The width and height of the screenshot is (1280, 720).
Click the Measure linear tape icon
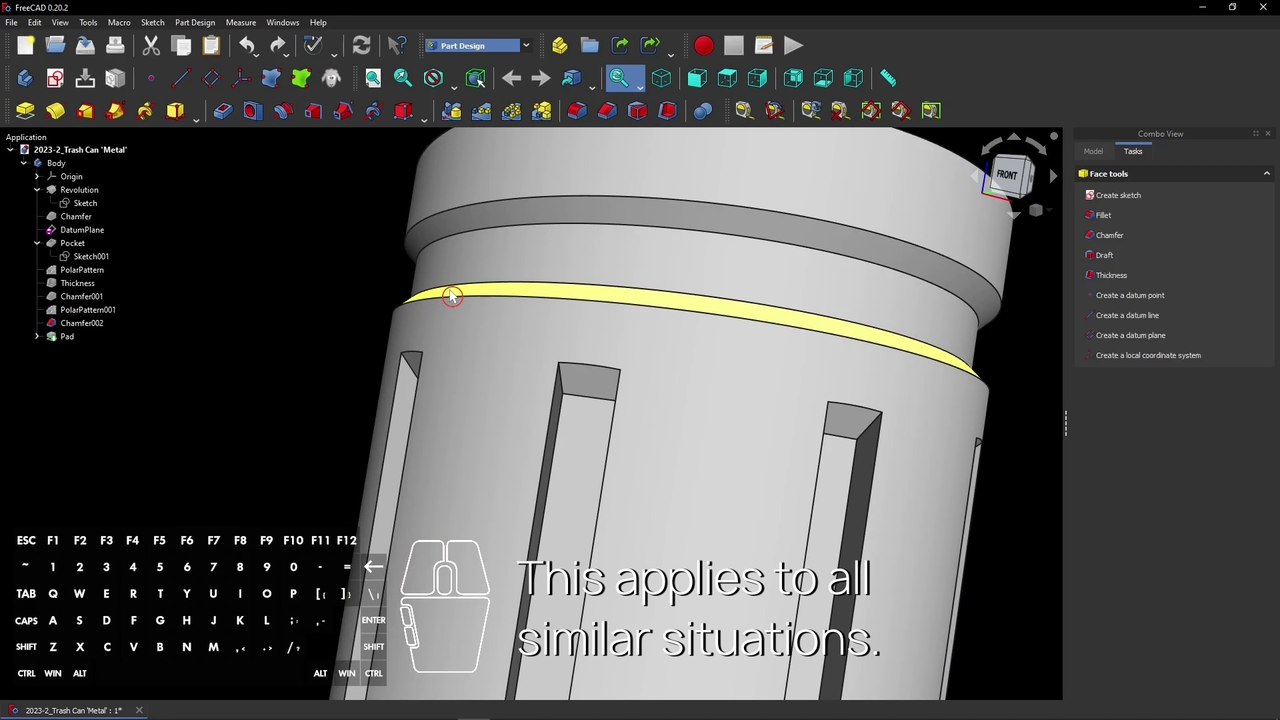pyautogui.click(x=744, y=111)
